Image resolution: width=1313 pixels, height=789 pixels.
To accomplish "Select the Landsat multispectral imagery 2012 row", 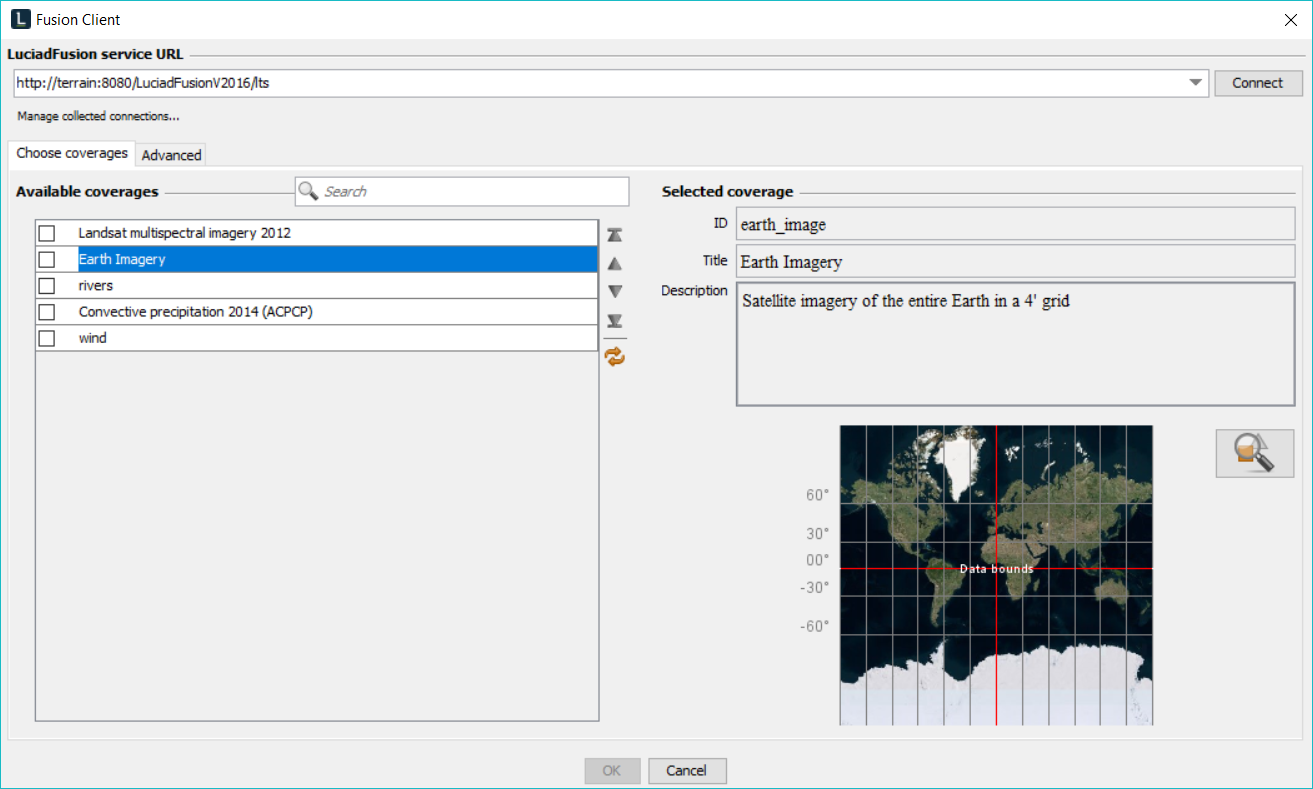I will [x=316, y=233].
